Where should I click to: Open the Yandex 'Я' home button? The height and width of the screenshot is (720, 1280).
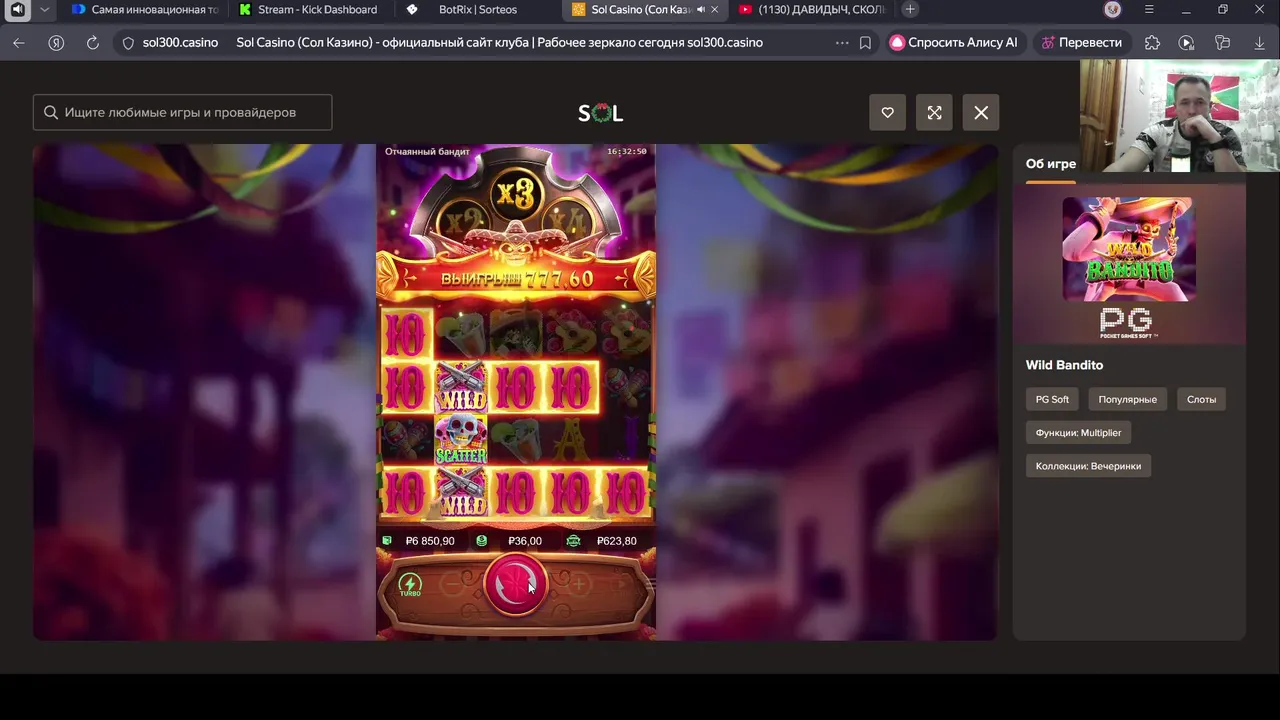coord(56,43)
